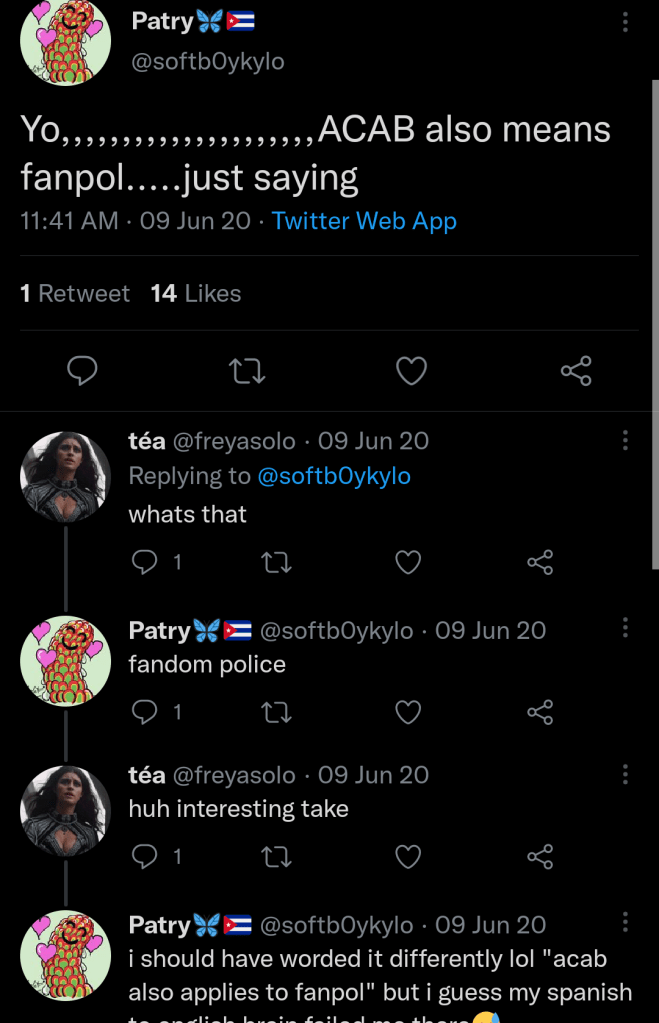Open Patry's avatar at top of thread
Screen dimensions: 659x1023
(x=65, y=41)
